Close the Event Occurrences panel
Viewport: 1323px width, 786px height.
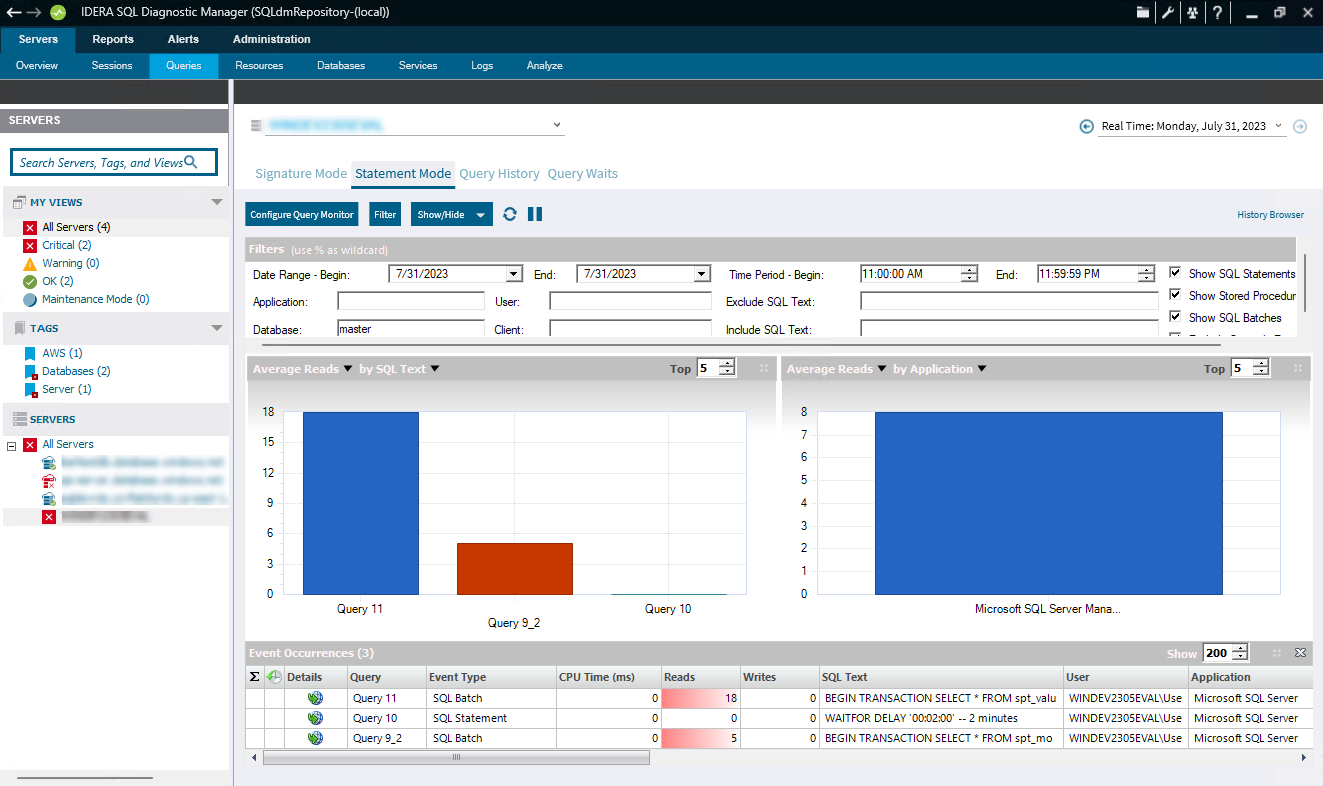(1300, 653)
